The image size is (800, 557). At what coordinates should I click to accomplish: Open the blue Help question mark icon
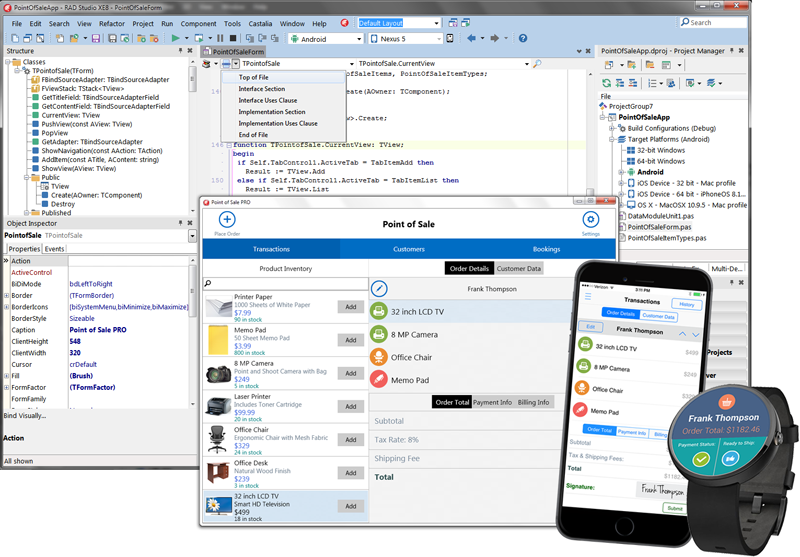(523, 38)
